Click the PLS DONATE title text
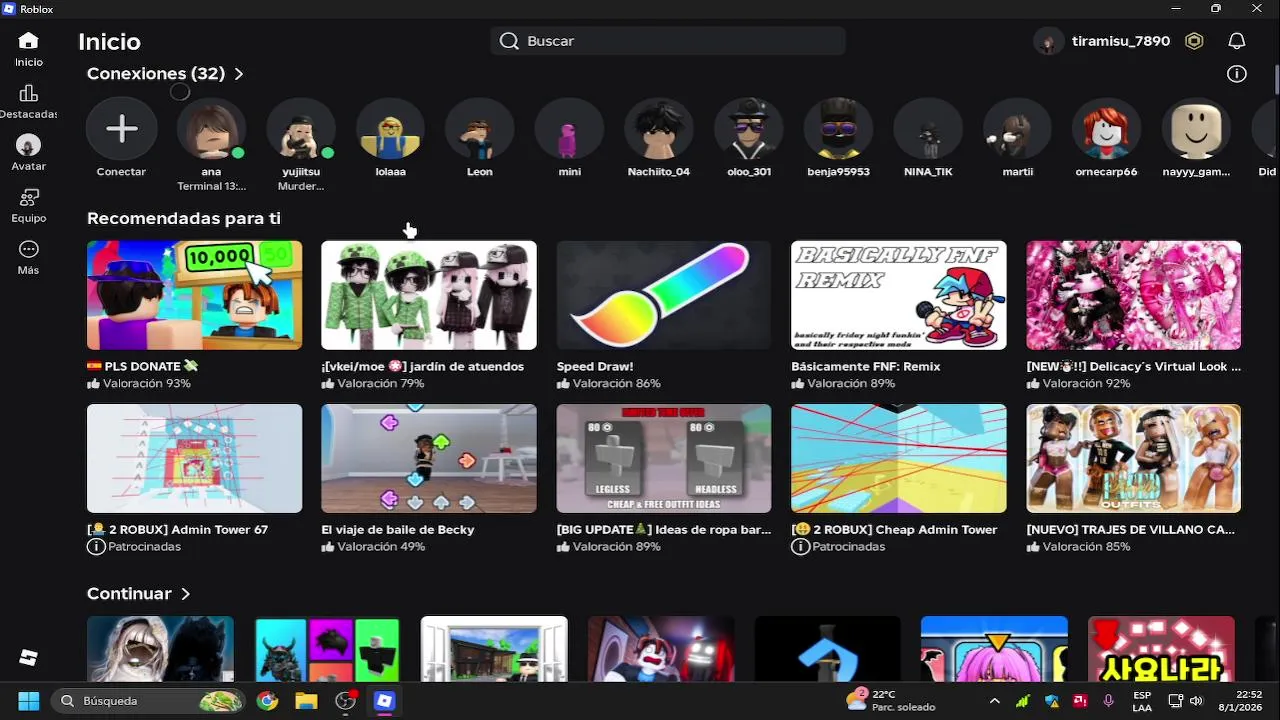 [143, 366]
